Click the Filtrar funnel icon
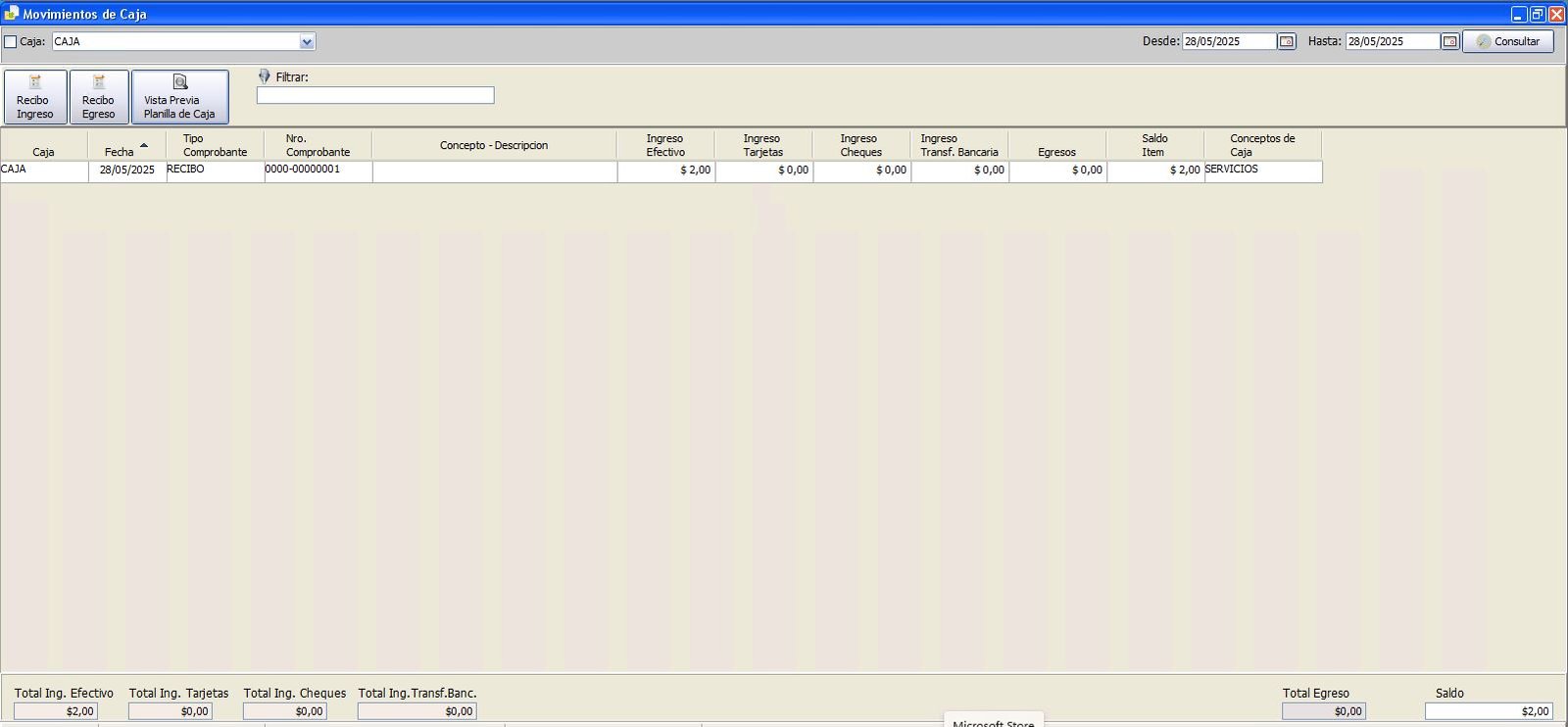The height and width of the screenshot is (727, 1568). click(264, 76)
